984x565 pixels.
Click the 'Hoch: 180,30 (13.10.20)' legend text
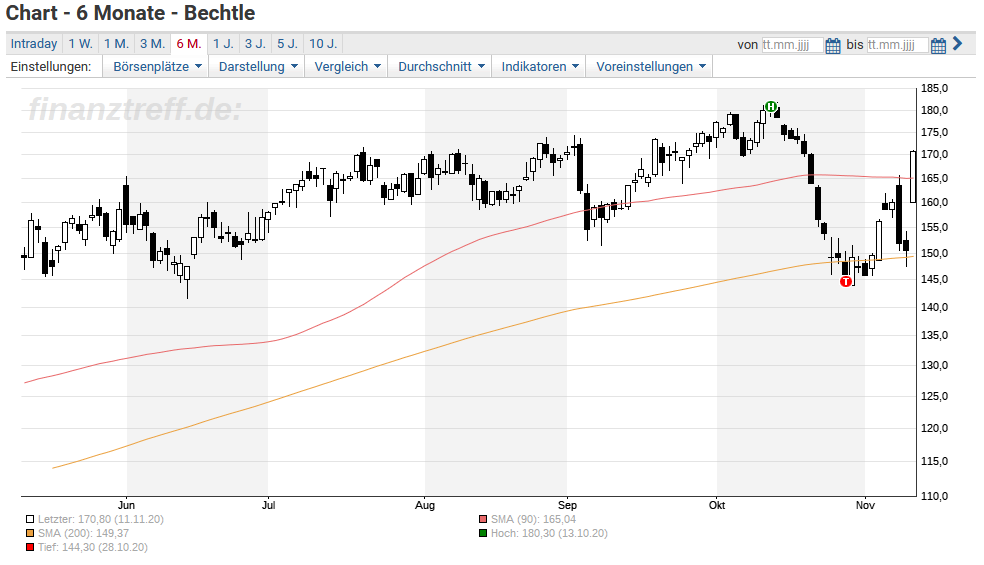549,534
